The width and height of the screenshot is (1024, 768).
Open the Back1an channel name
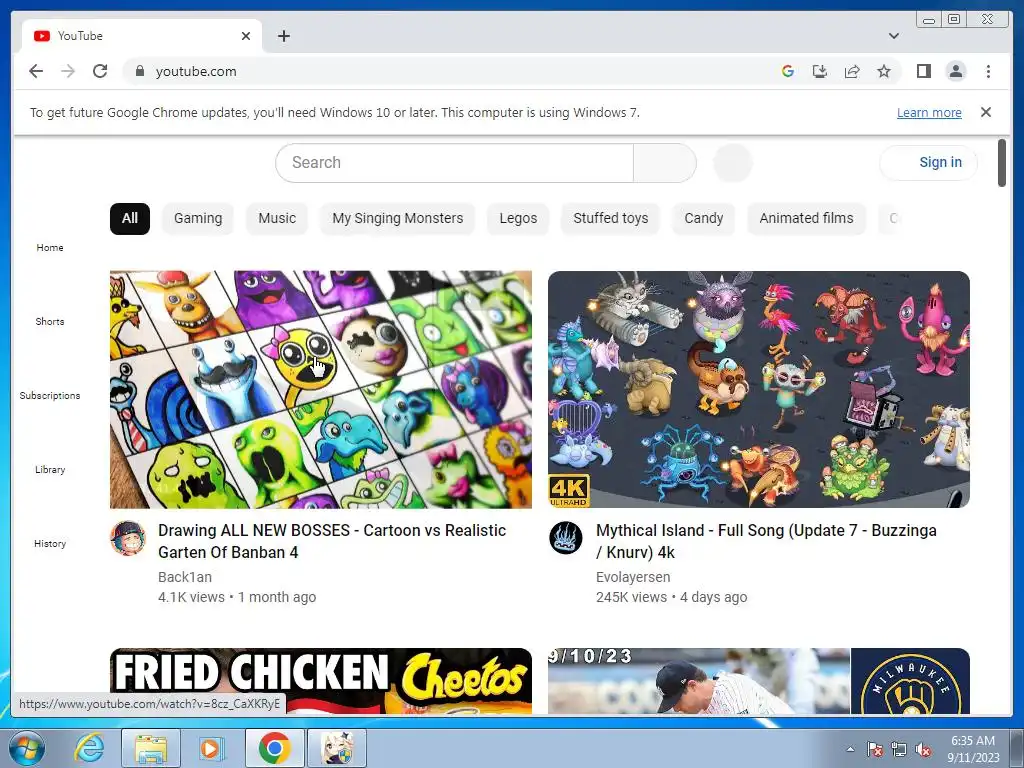click(x=185, y=577)
